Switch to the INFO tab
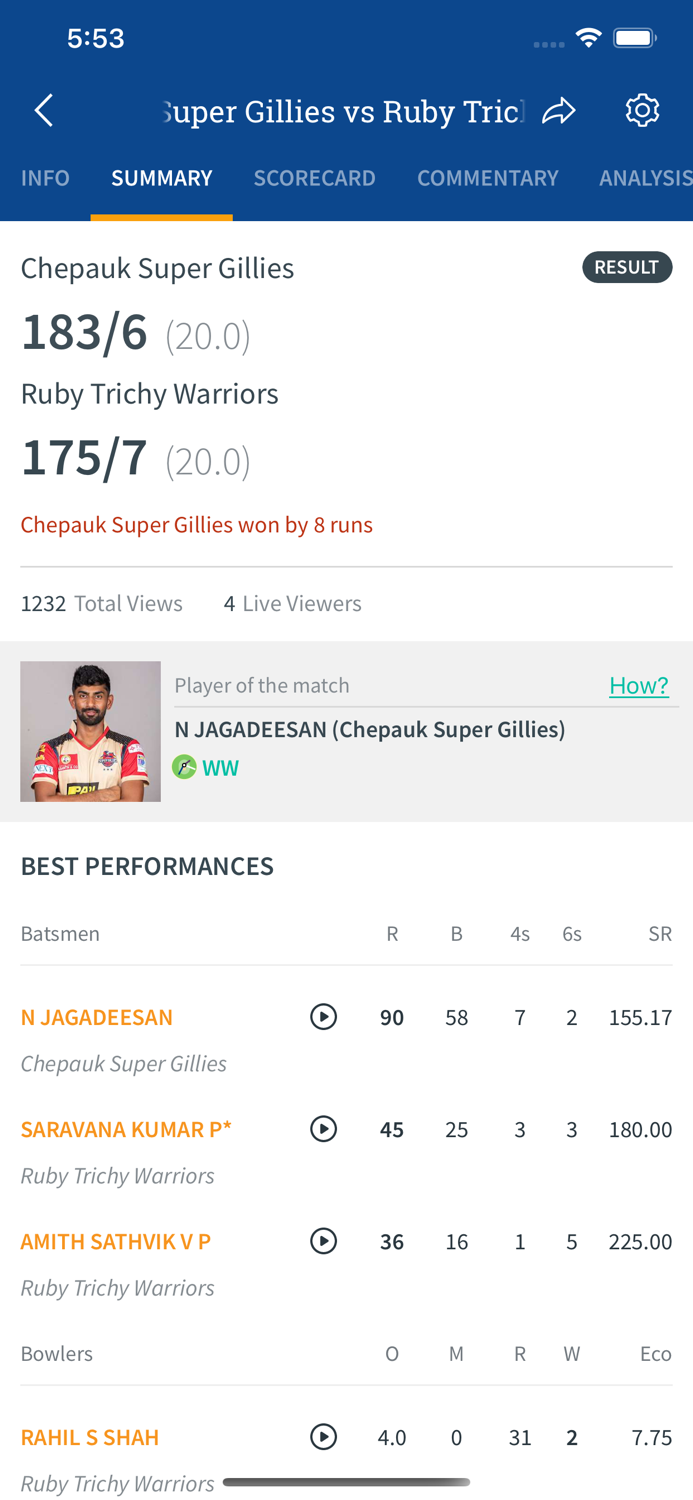693x1500 pixels. tap(45, 178)
